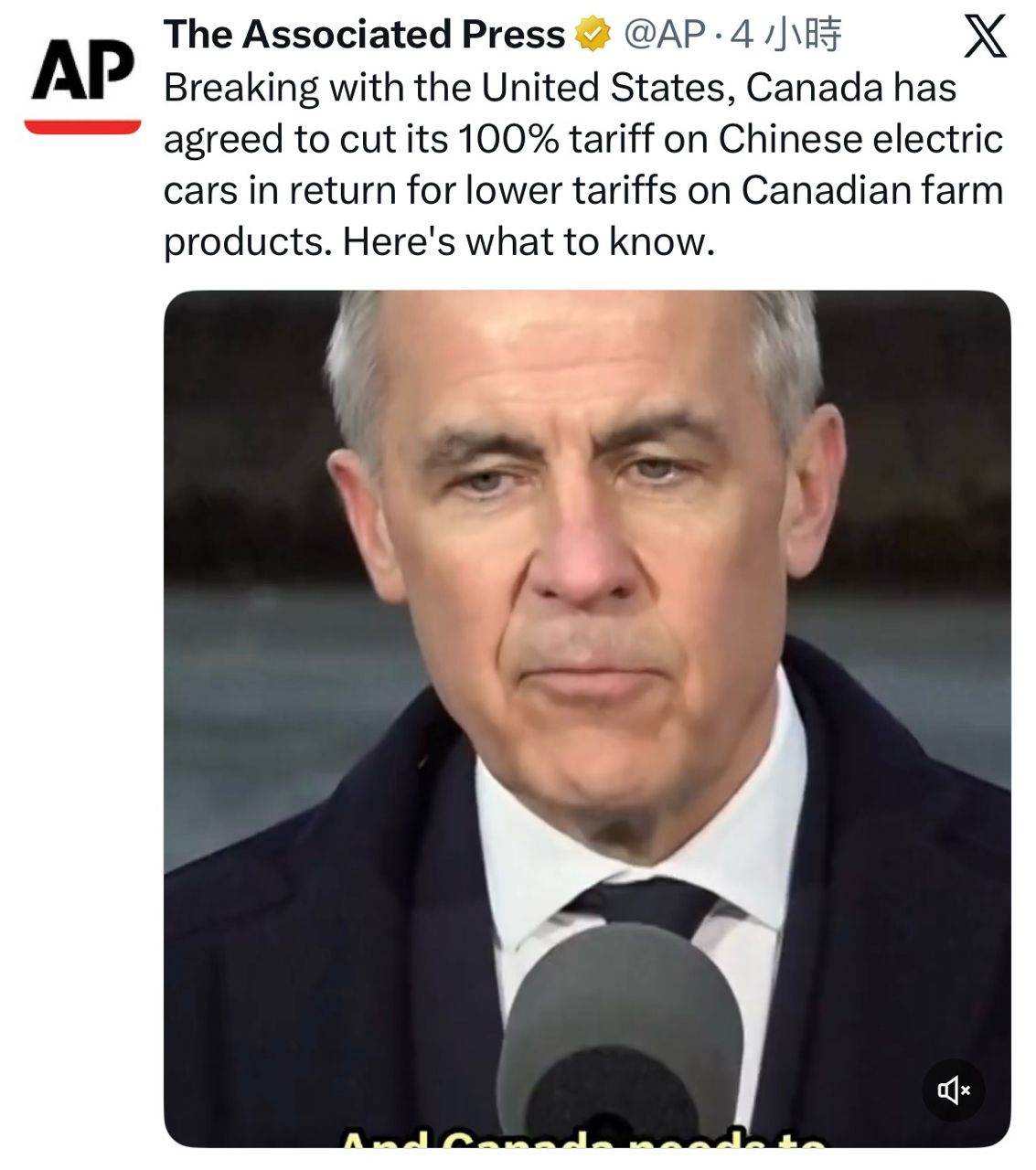Click the phrase "100% tariff" in the post
This screenshot has width=1036, height=1170.
[x=555, y=139]
